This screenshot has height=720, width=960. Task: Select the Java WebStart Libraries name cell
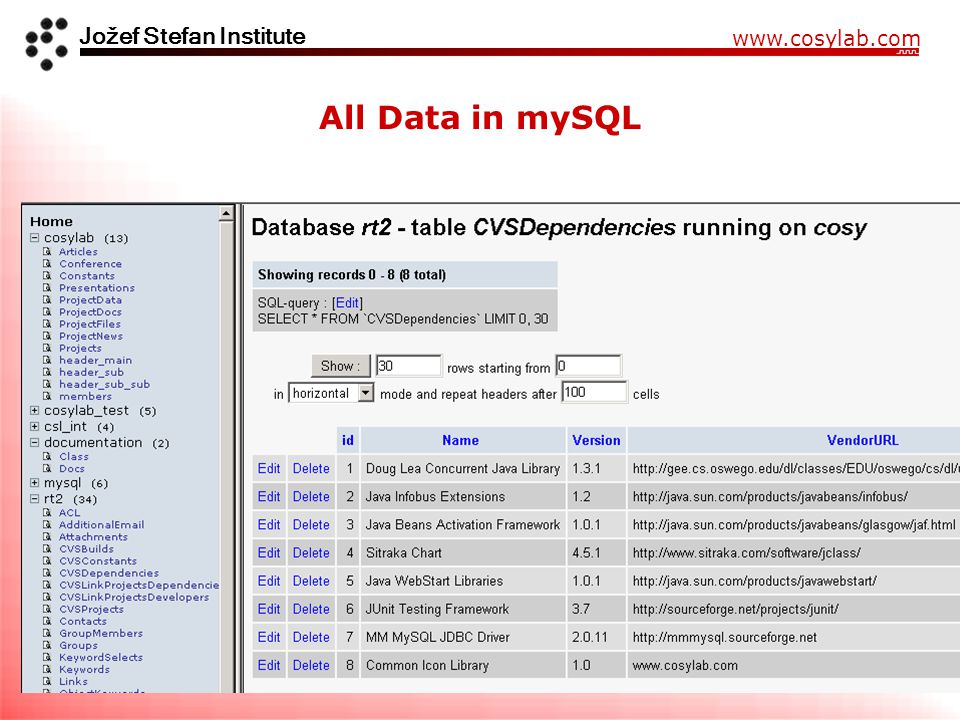463,581
